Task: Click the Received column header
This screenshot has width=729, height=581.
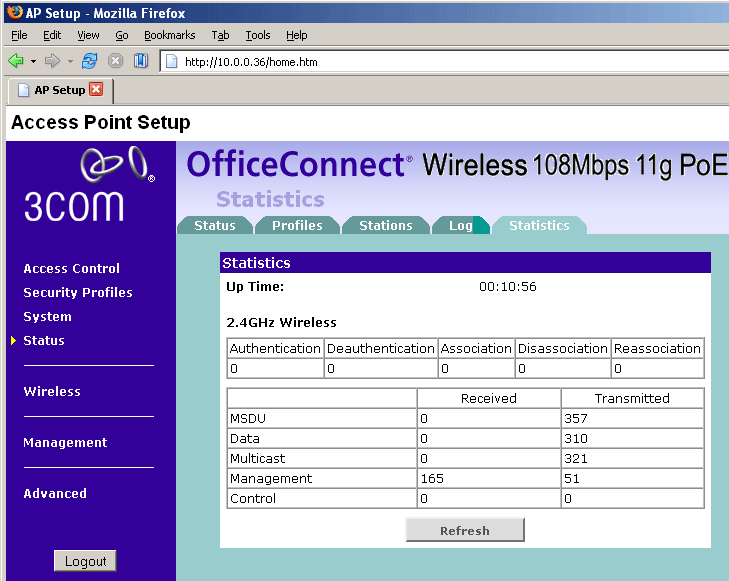Action: (489, 398)
